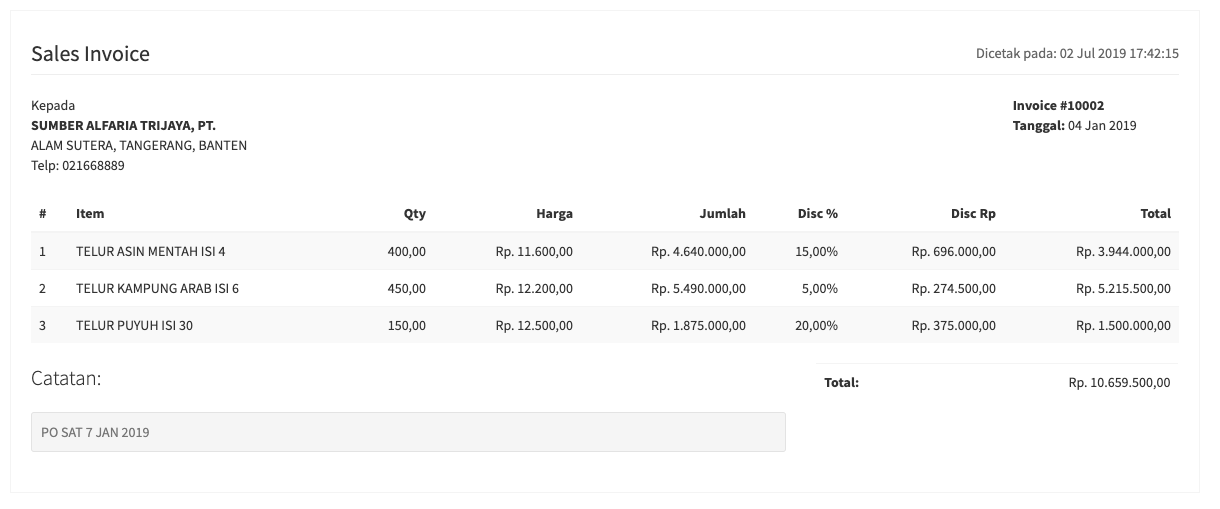
Task: Click the Disc Rp column header
Action: [x=973, y=214]
